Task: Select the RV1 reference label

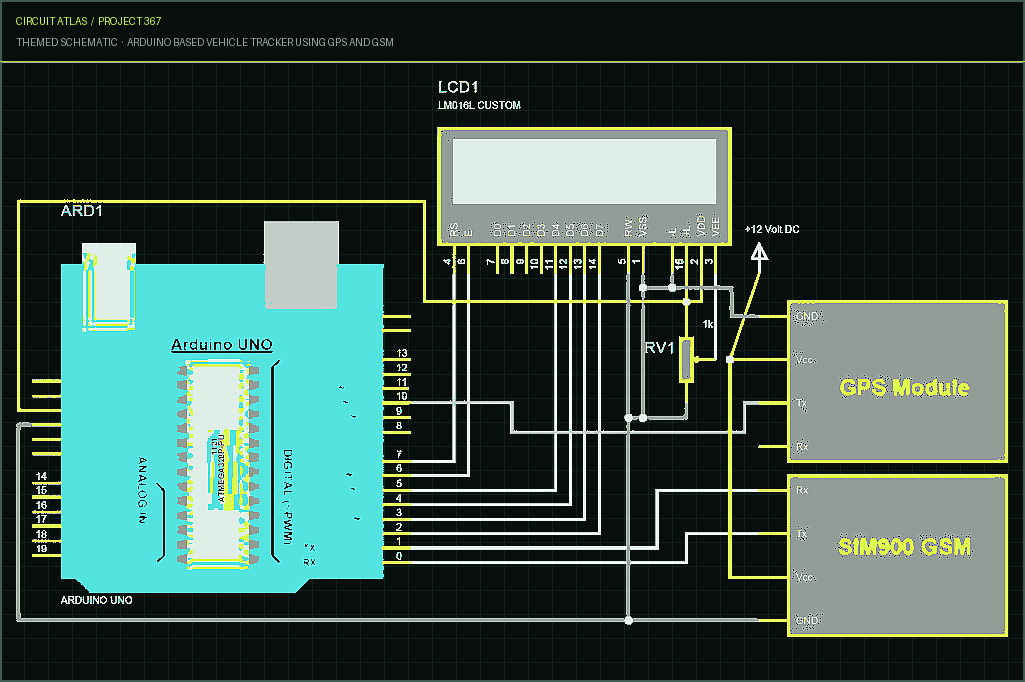Action: tap(660, 348)
